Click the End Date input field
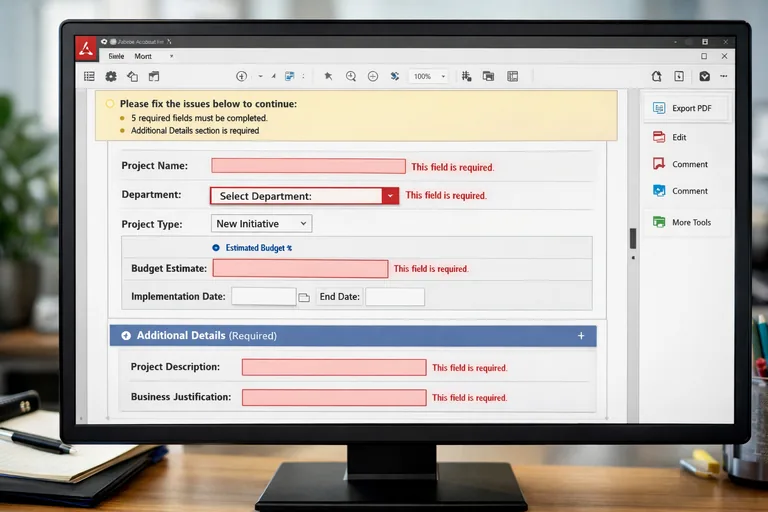 pos(395,297)
